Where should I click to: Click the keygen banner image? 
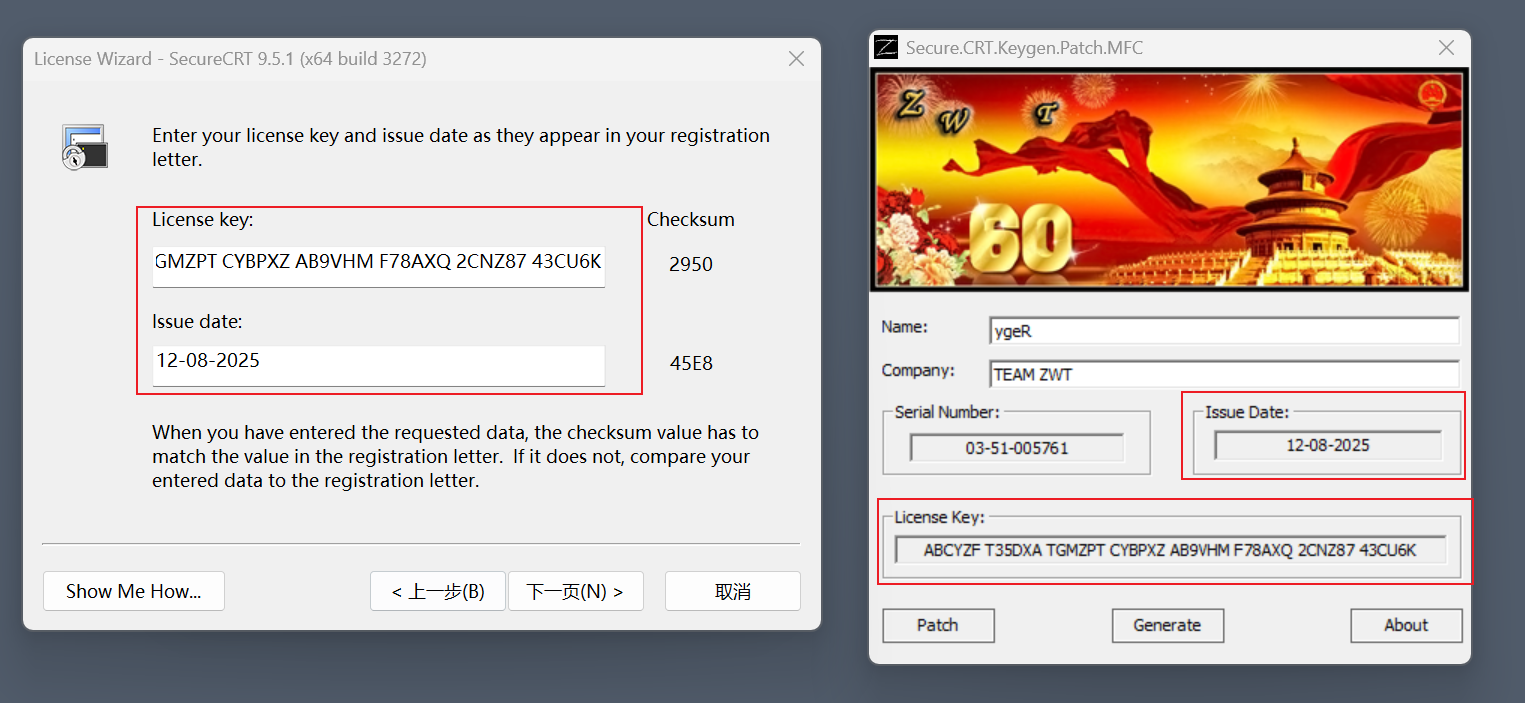pyautogui.click(x=1169, y=179)
